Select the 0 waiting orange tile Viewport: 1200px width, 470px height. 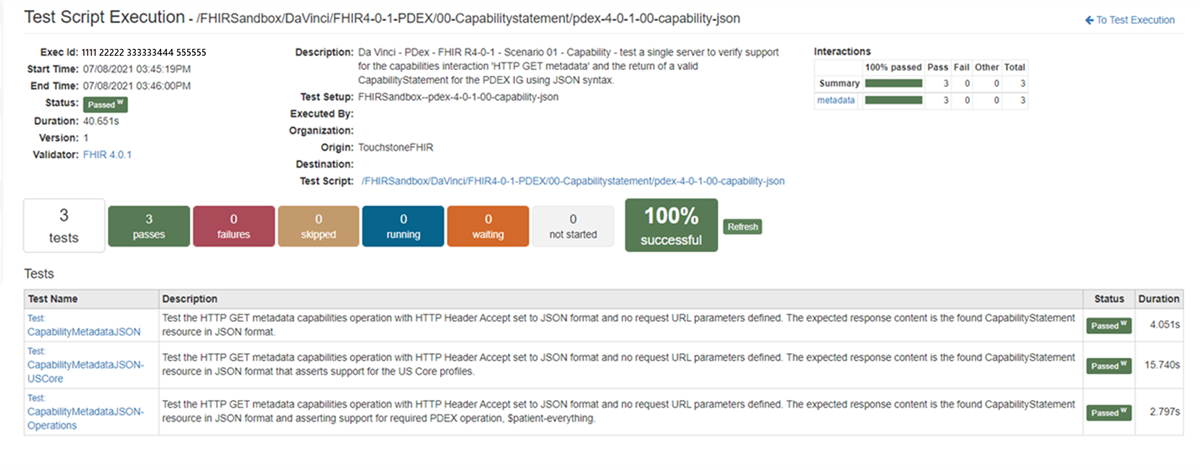pos(488,227)
